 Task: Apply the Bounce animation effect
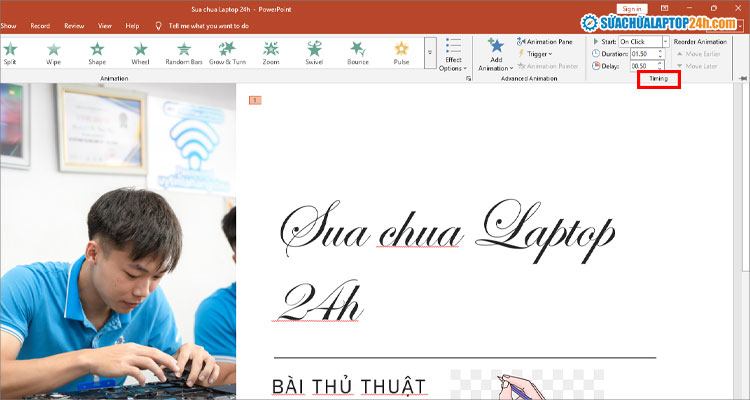pos(358,53)
